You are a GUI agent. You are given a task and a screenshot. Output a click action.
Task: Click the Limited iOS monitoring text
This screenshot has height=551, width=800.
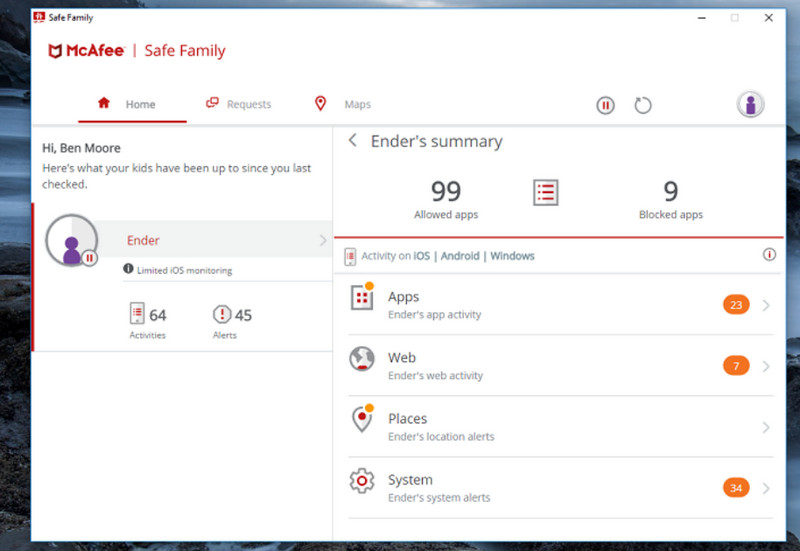tap(184, 270)
